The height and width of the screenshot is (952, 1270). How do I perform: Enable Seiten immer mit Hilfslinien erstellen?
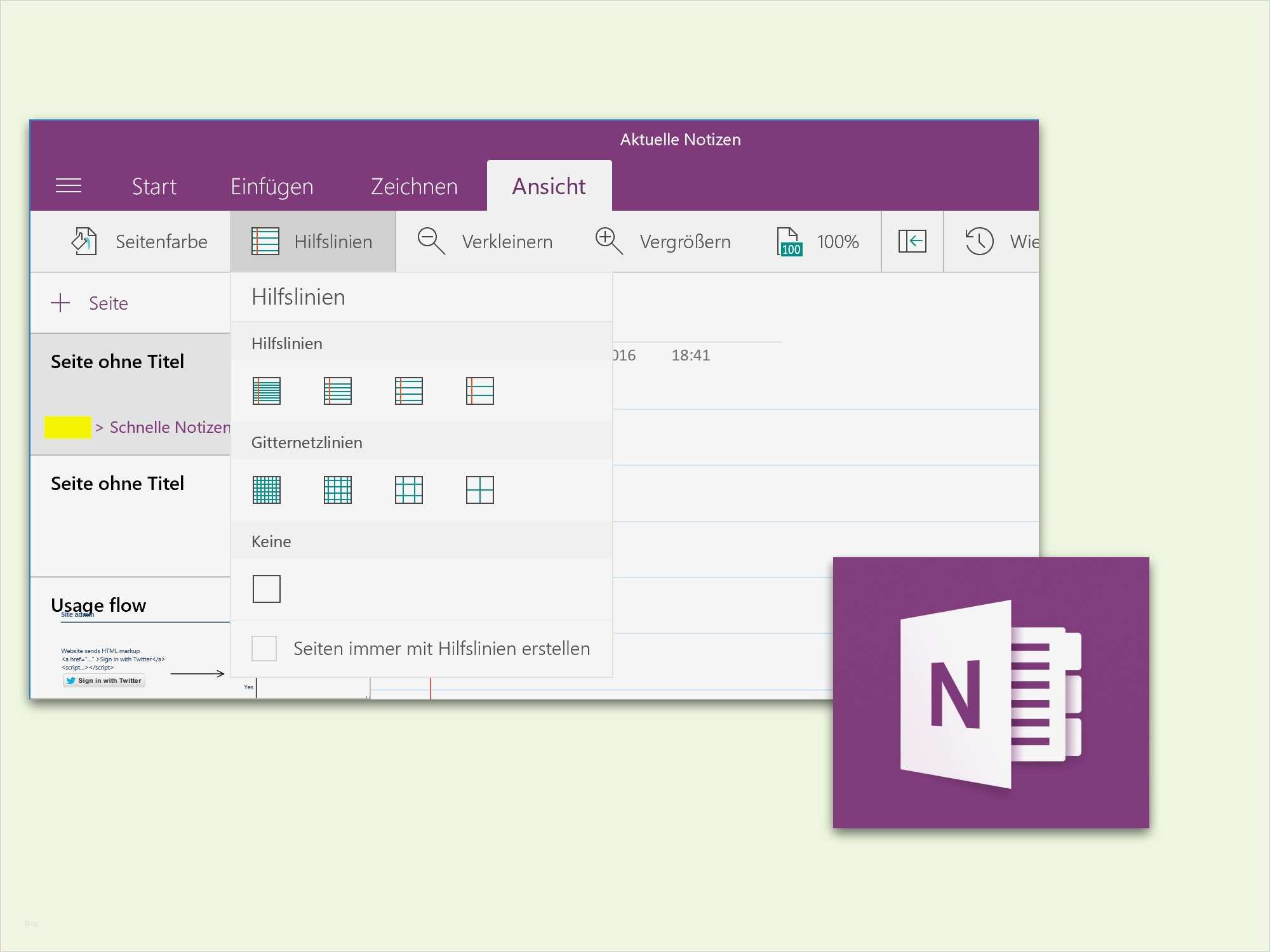click(264, 648)
